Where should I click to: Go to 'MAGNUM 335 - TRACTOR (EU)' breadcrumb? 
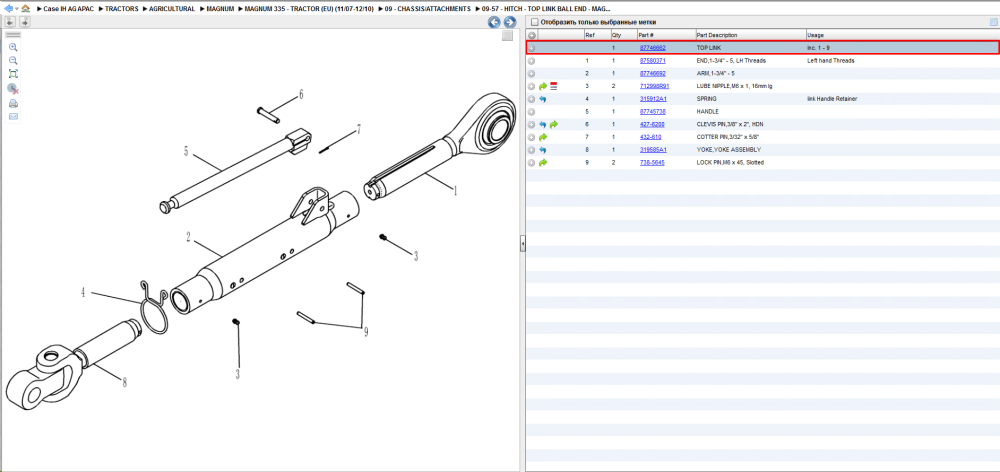[309, 9]
